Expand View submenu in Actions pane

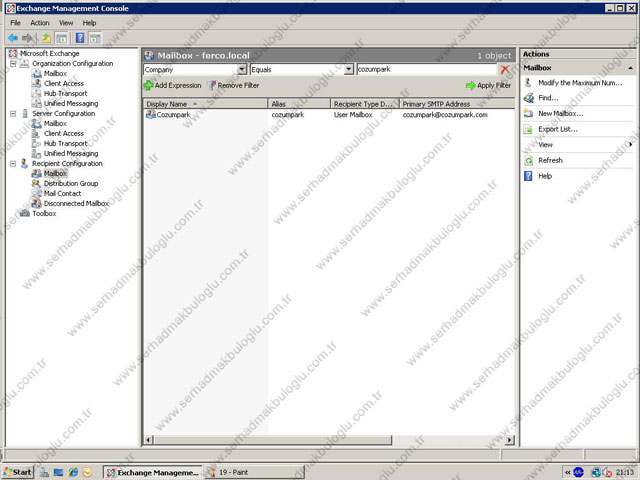[578, 145]
